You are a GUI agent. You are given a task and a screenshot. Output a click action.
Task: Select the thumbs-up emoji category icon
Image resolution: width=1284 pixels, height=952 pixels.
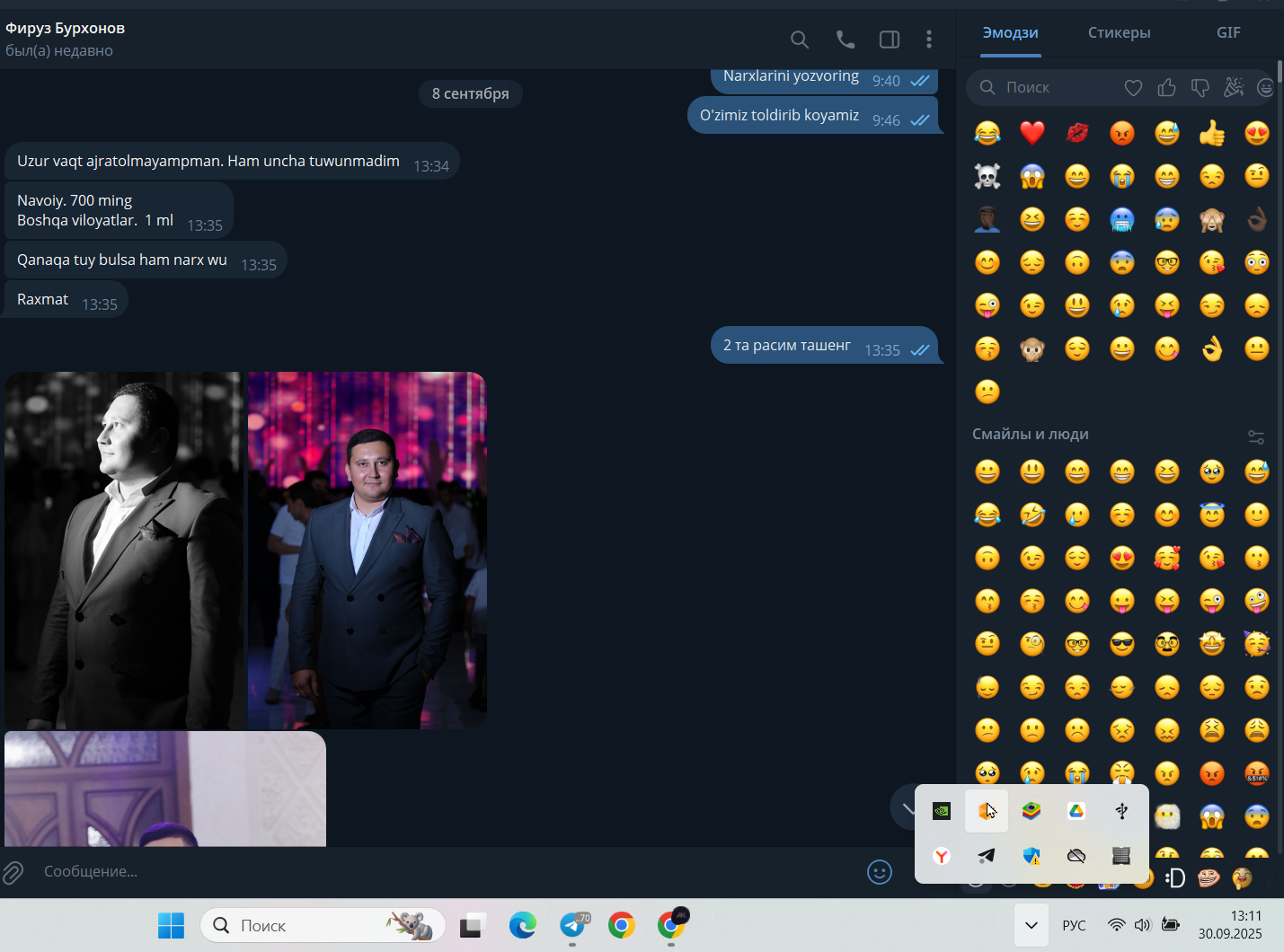point(1167,87)
